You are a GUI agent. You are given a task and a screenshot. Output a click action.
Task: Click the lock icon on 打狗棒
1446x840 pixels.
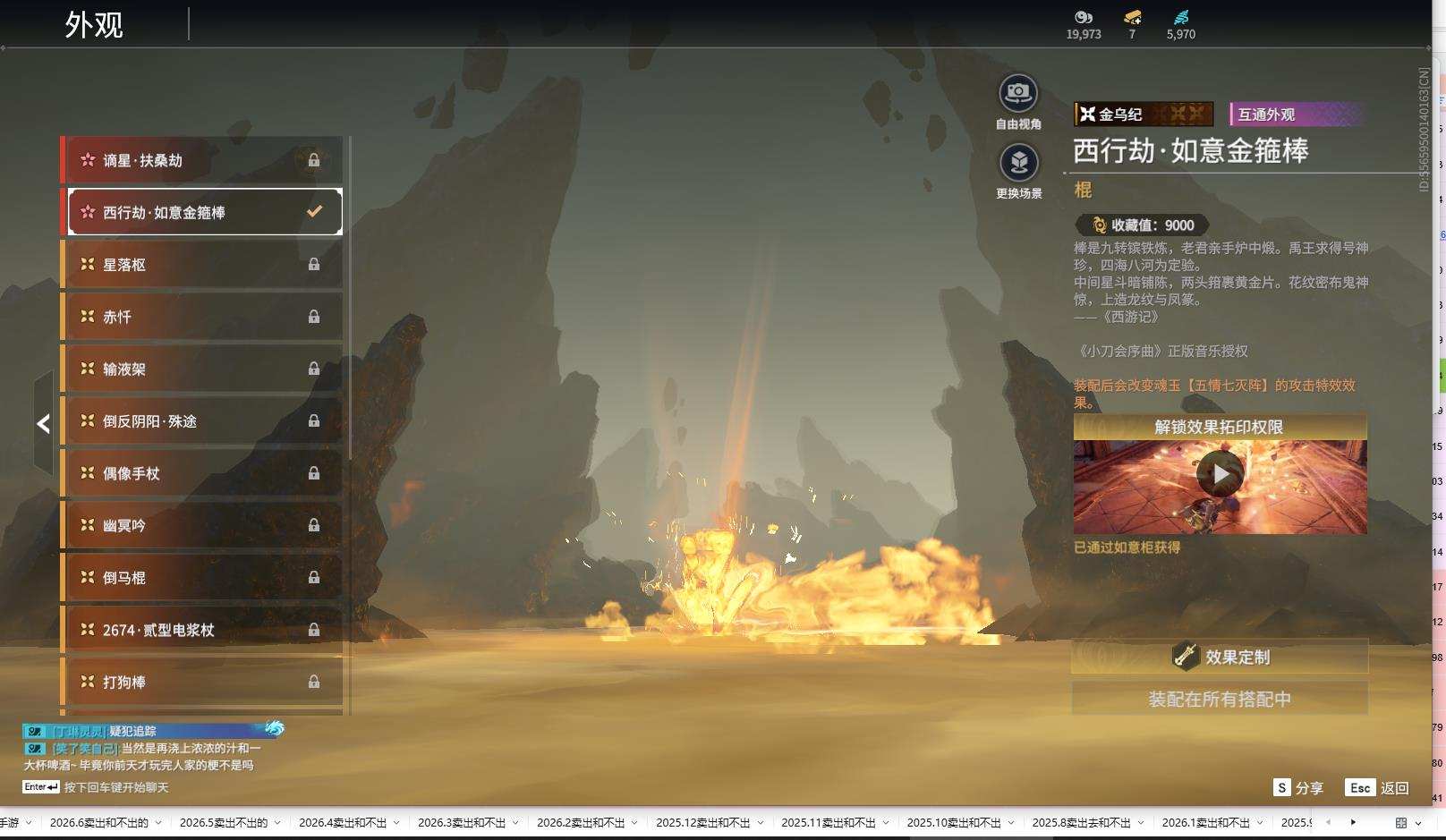pyautogui.click(x=314, y=682)
